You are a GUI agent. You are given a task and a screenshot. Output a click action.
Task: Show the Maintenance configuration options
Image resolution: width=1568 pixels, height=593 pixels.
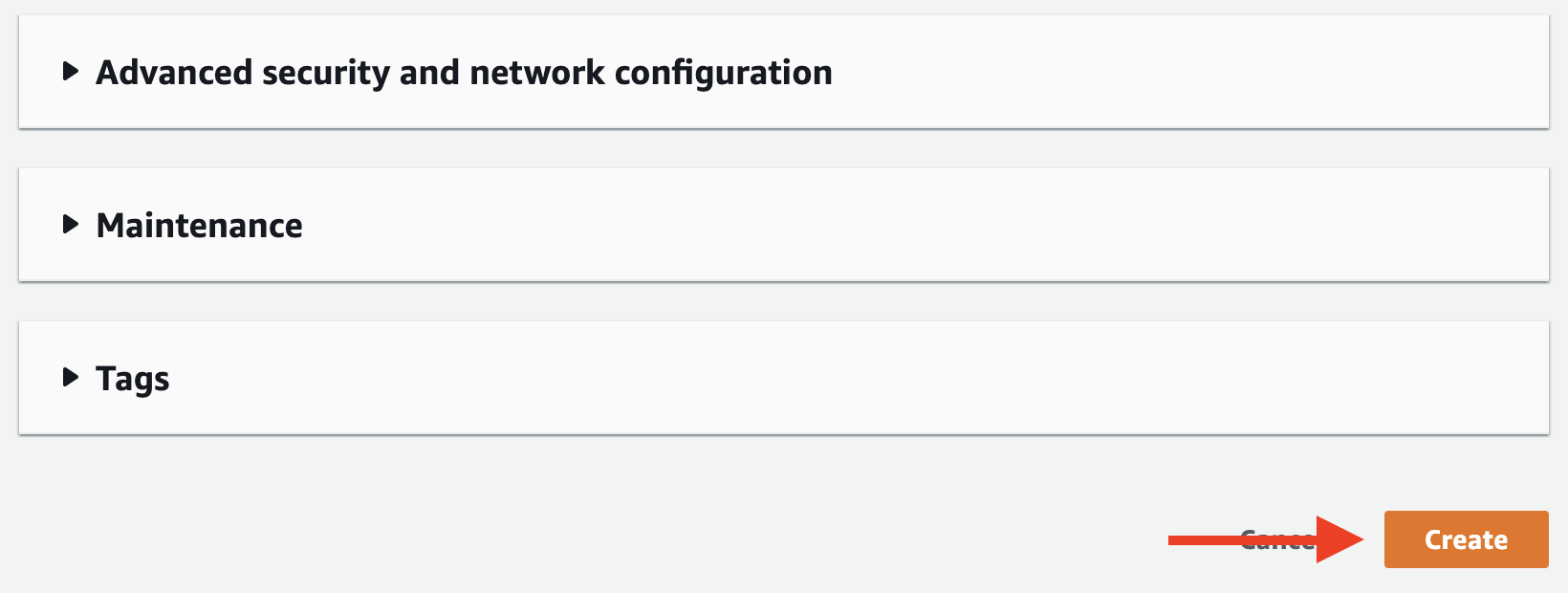click(198, 226)
